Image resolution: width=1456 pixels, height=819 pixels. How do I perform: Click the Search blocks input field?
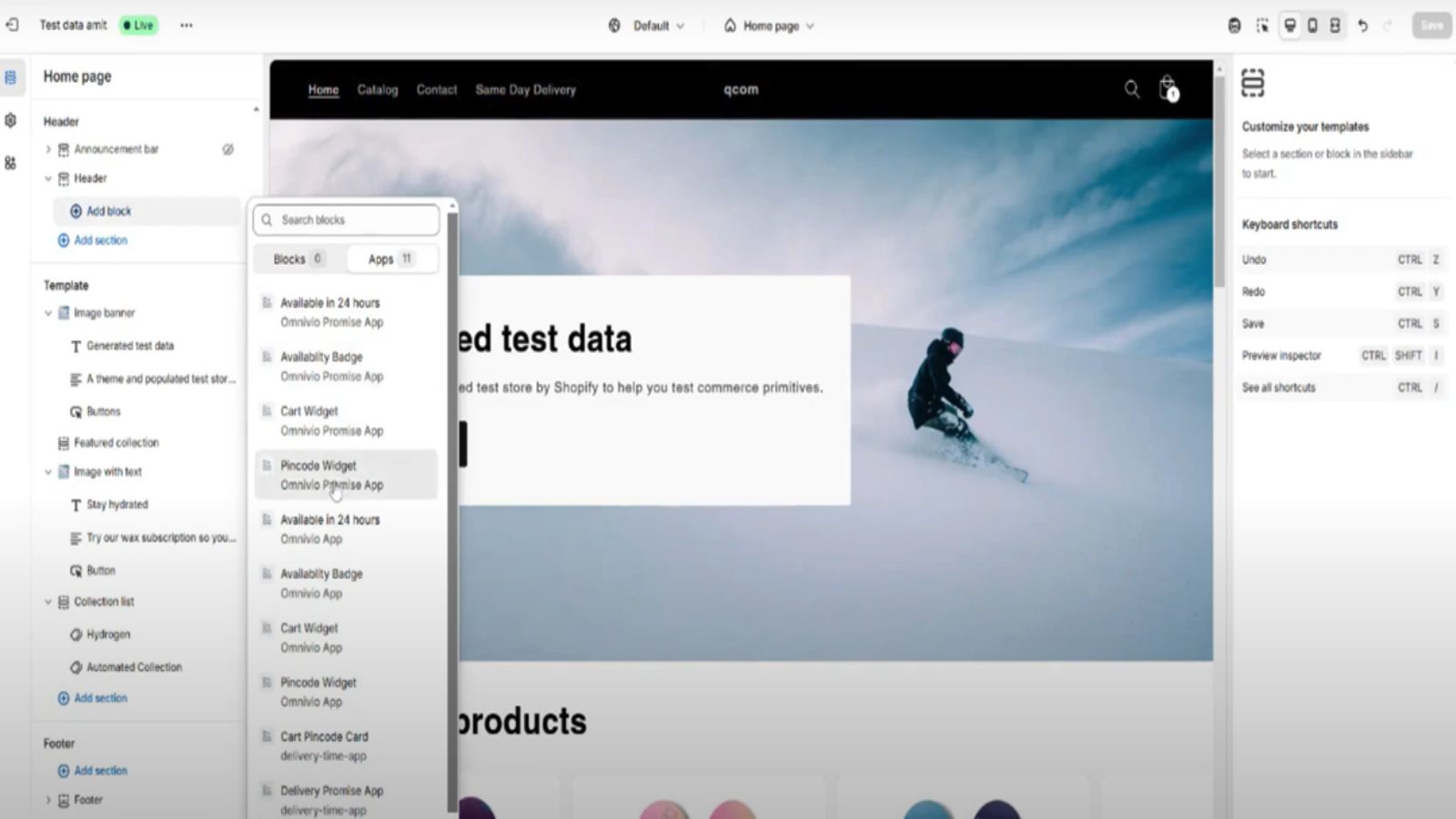pos(347,220)
